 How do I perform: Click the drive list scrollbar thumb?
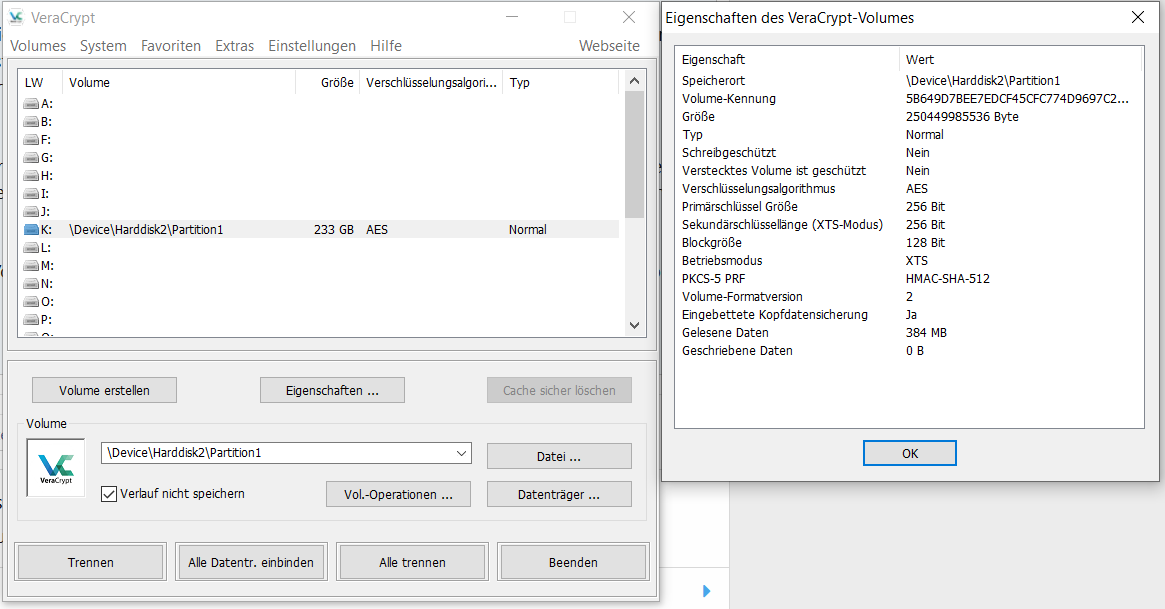pyautogui.click(x=634, y=154)
